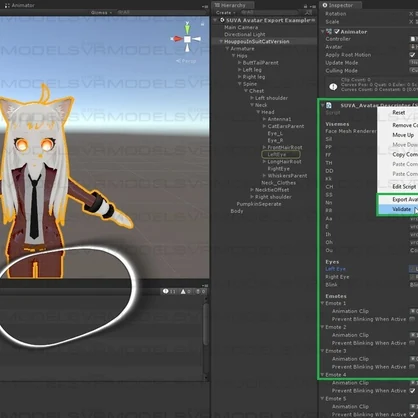Click the Unity scene icon beside SUVA Avatar Export Example
The width and height of the screenshot is (418, 418).
tap(222, 20)
